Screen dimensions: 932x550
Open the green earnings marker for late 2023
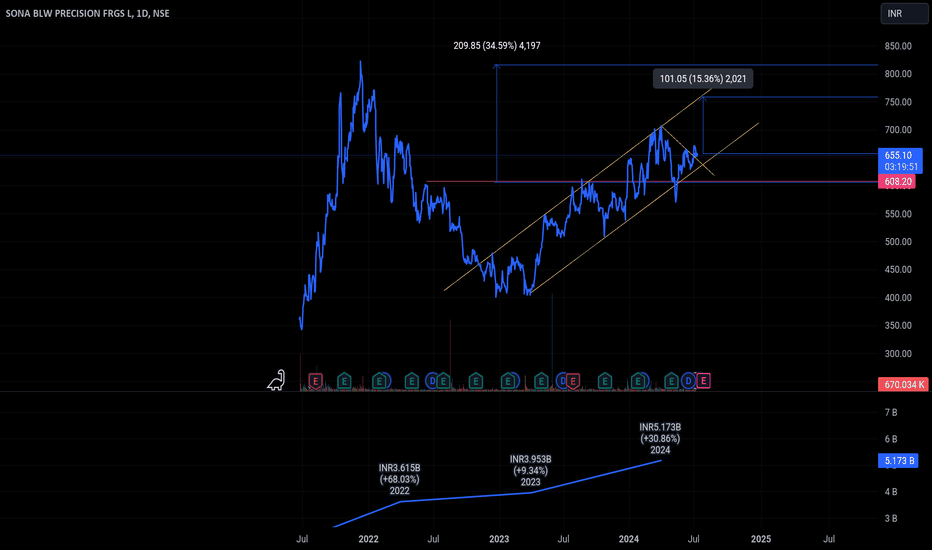(604, 381)
